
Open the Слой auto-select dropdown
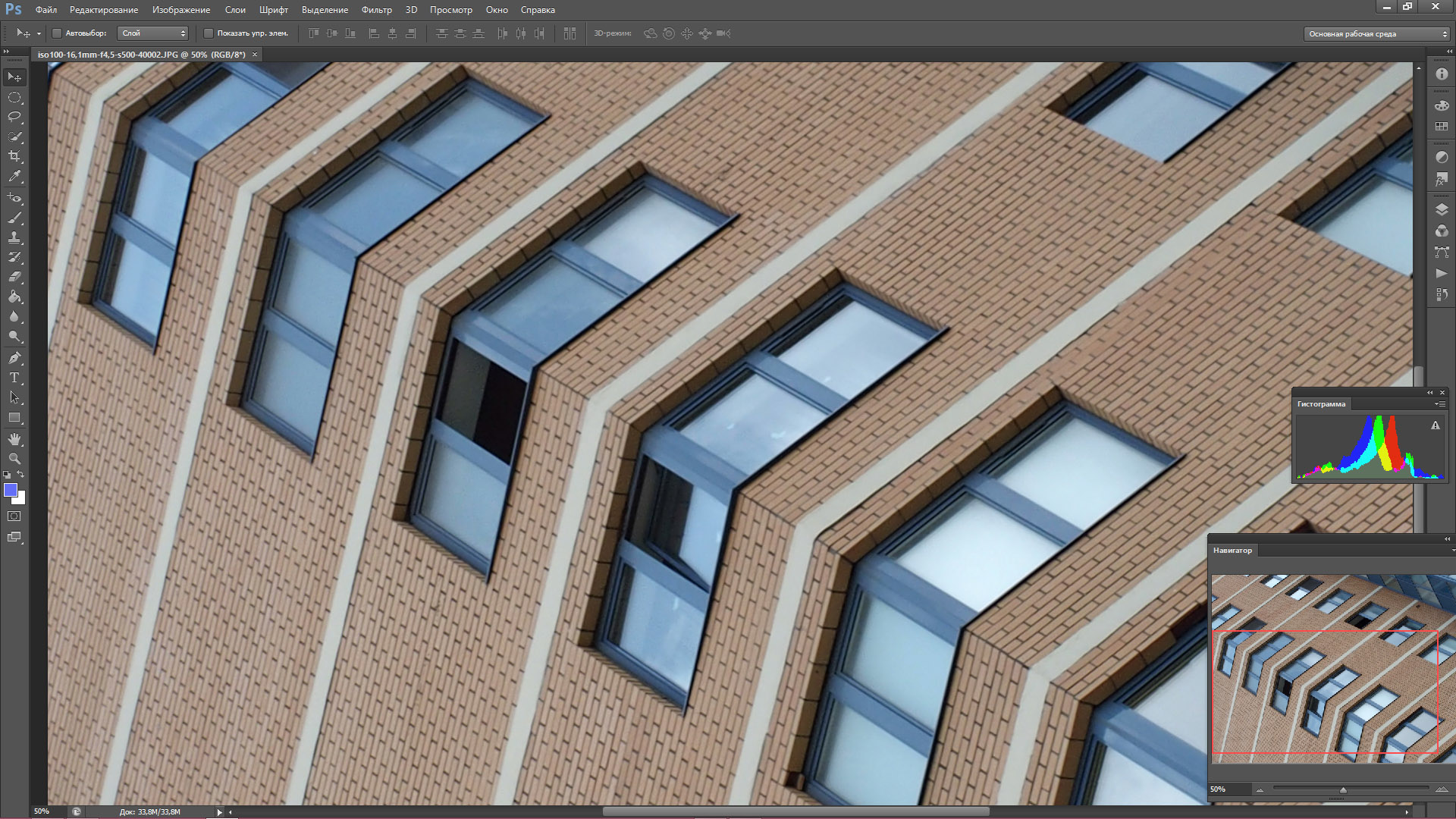[x=153, y=33]
